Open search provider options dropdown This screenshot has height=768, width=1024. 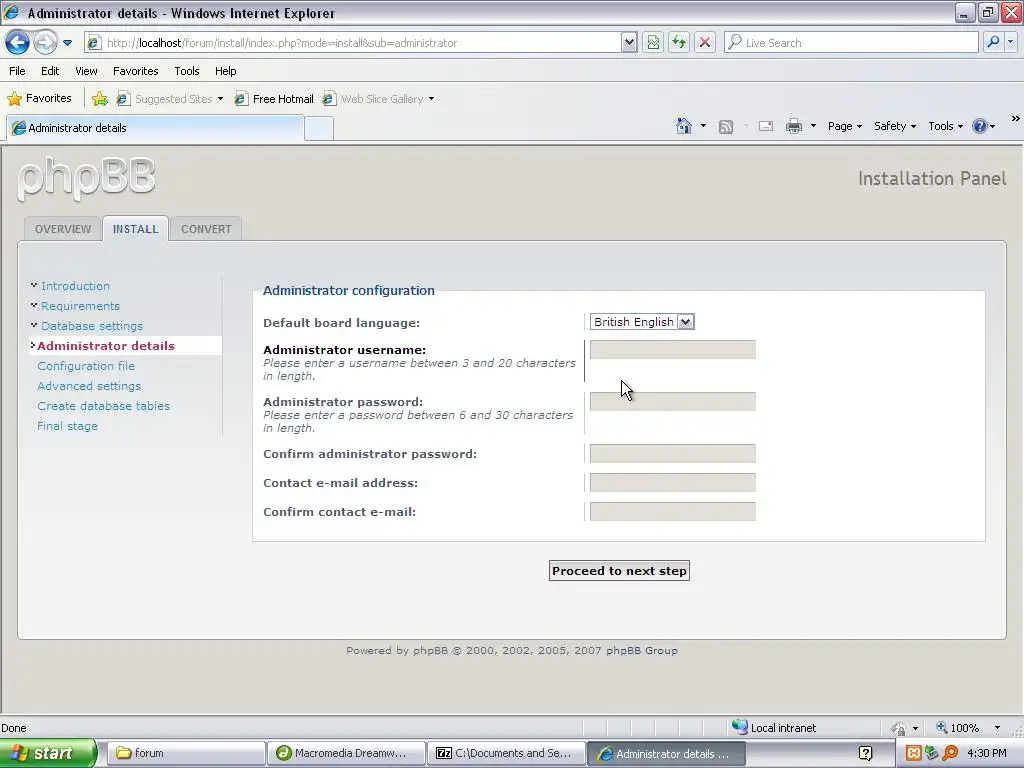(1010, 42)
